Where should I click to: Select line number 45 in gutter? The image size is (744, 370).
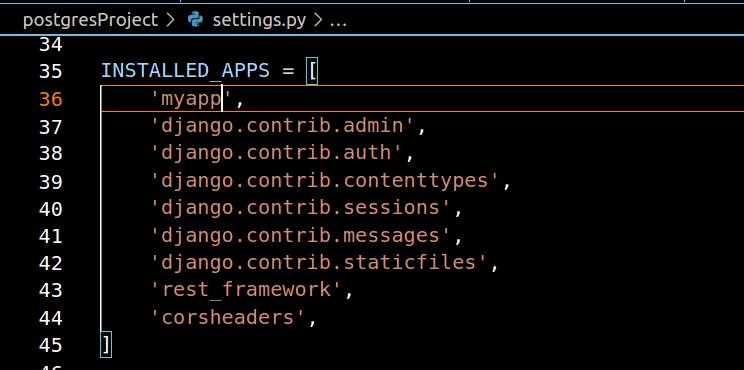(51, 345)
